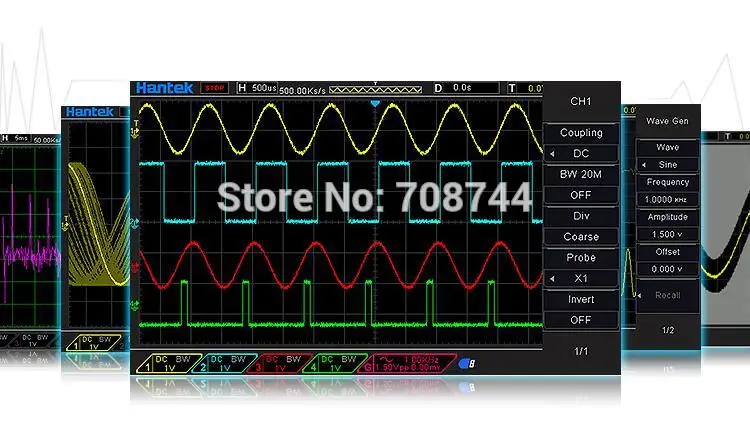Click the red STOP status indicator

coord(214,88)
